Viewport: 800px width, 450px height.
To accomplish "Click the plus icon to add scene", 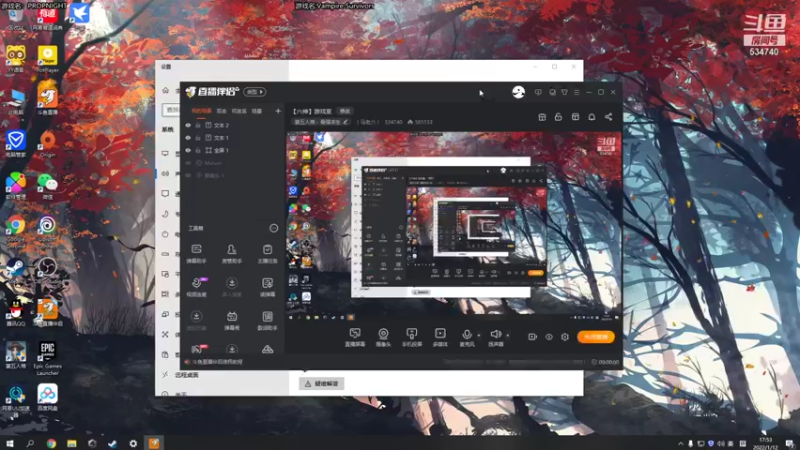I will 278,111.
